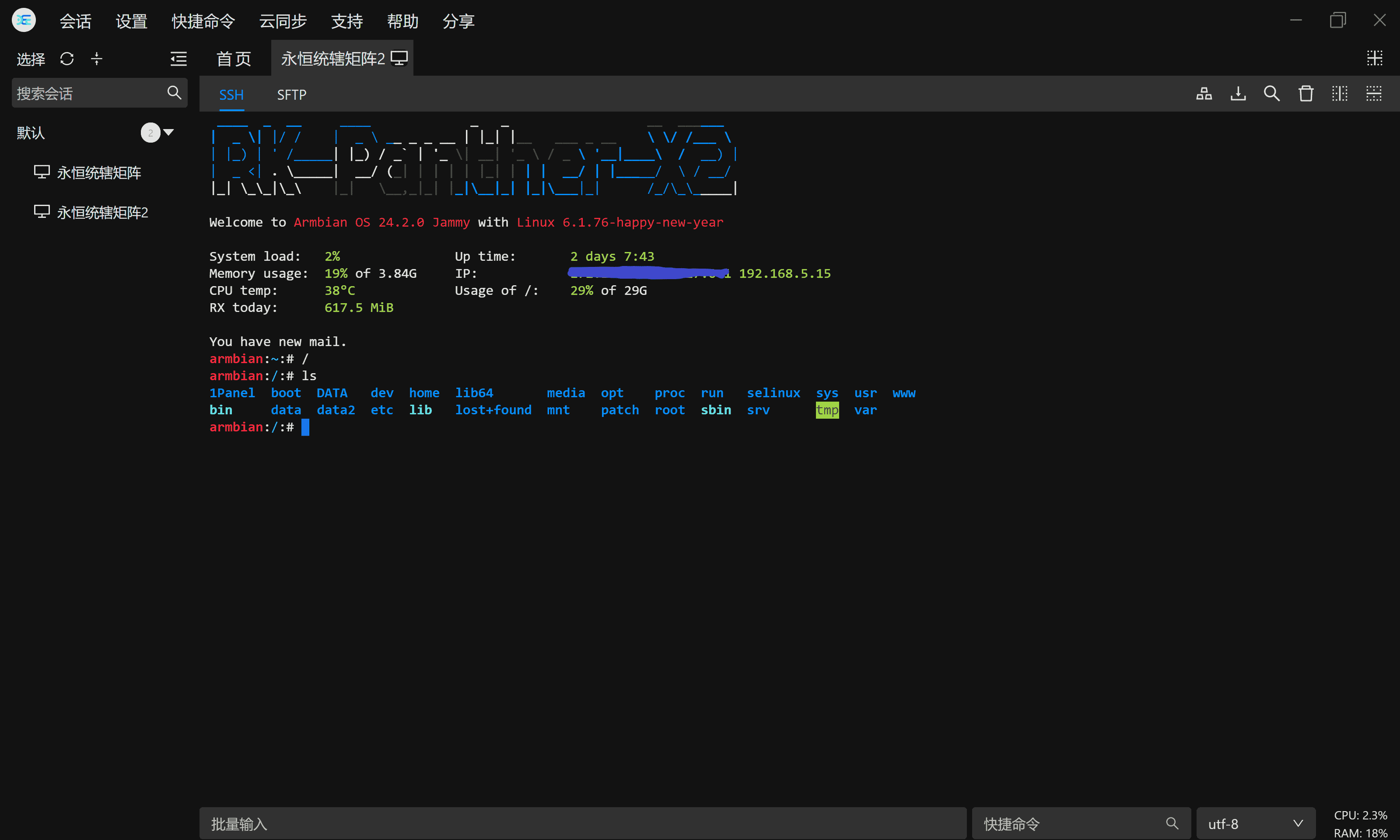Click monitor icon on 永恒统辖矩阵2 tab
Screen dimensions: 1400x840
[399, 58]
